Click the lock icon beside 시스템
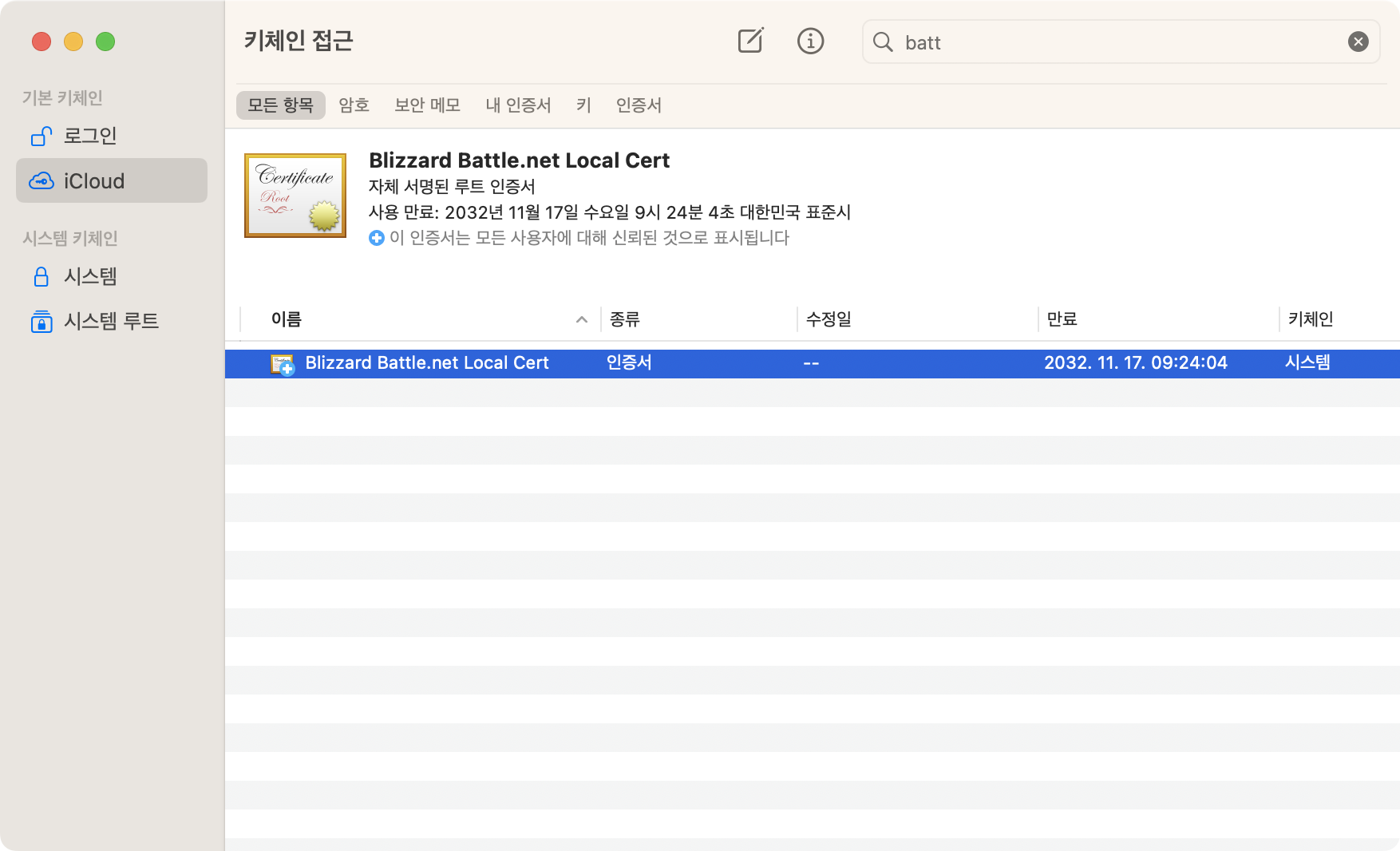The width and height of the screenshot is (1400, 851). pos(42,276)
